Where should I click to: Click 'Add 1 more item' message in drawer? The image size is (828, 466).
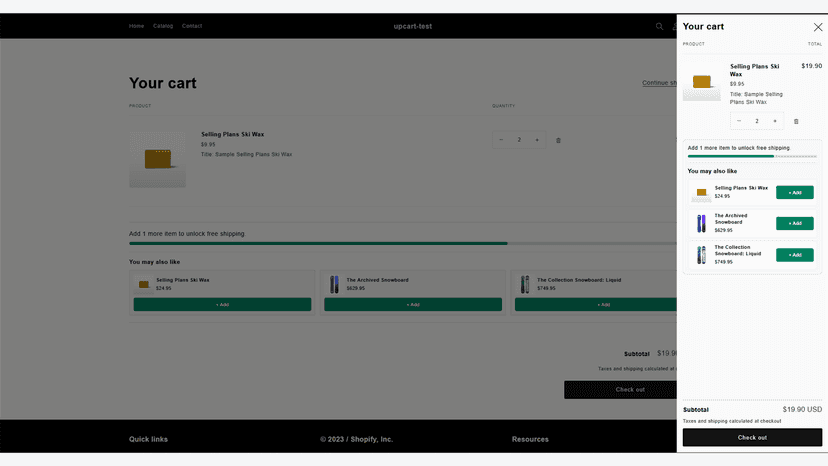pos(738,148)
